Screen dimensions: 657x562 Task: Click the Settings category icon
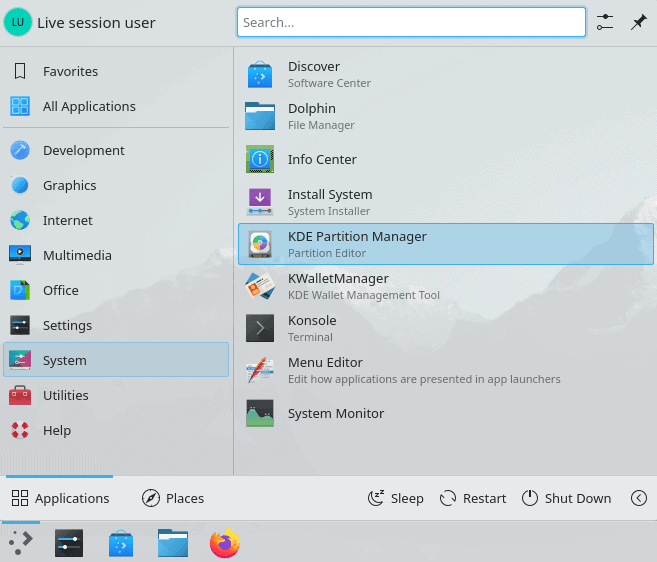coord(20,325)
